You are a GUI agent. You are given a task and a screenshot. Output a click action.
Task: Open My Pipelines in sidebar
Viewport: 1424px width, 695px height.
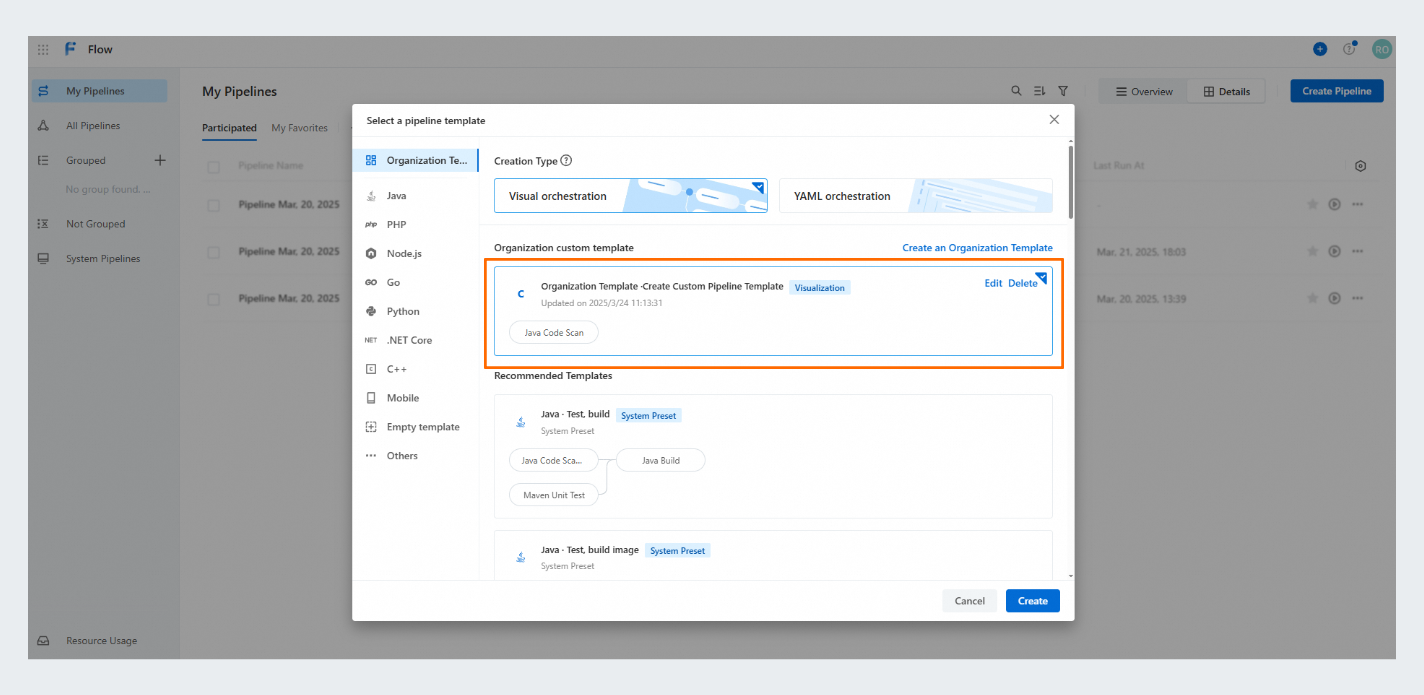[x=99, y=91]
